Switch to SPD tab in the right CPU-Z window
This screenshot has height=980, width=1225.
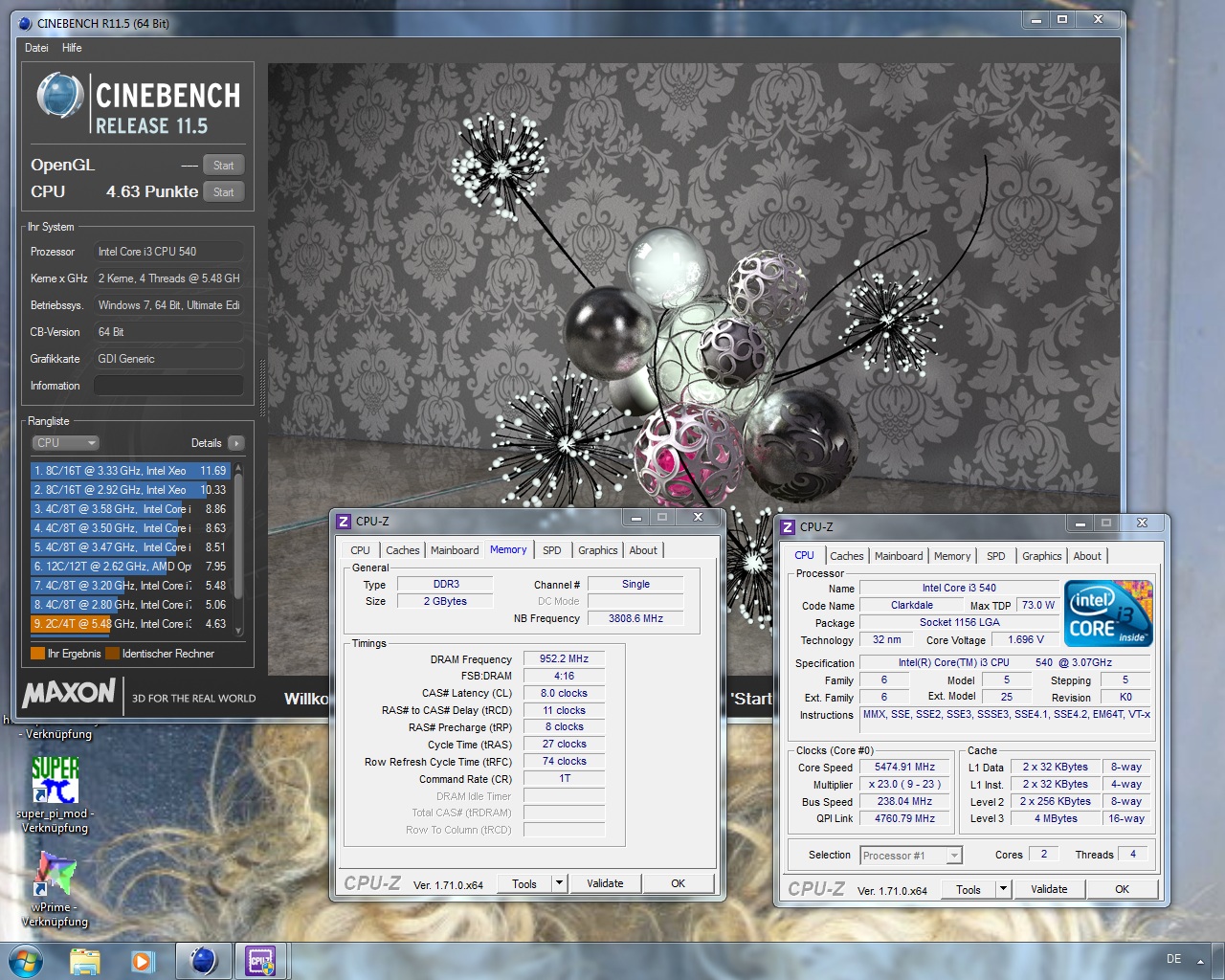pyautogui.click(x=996, y=556)
